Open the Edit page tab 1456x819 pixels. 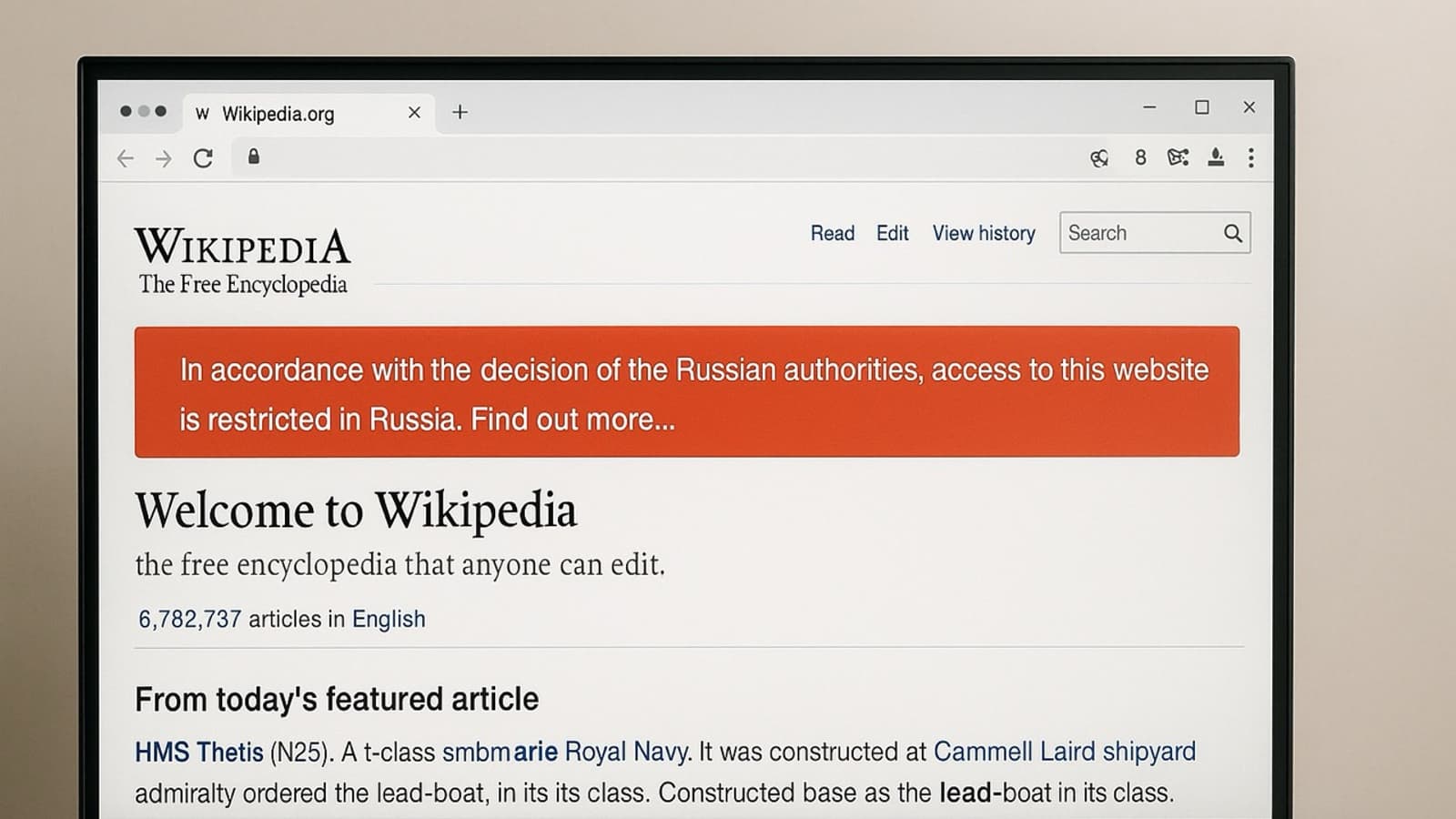pos(892,233)
